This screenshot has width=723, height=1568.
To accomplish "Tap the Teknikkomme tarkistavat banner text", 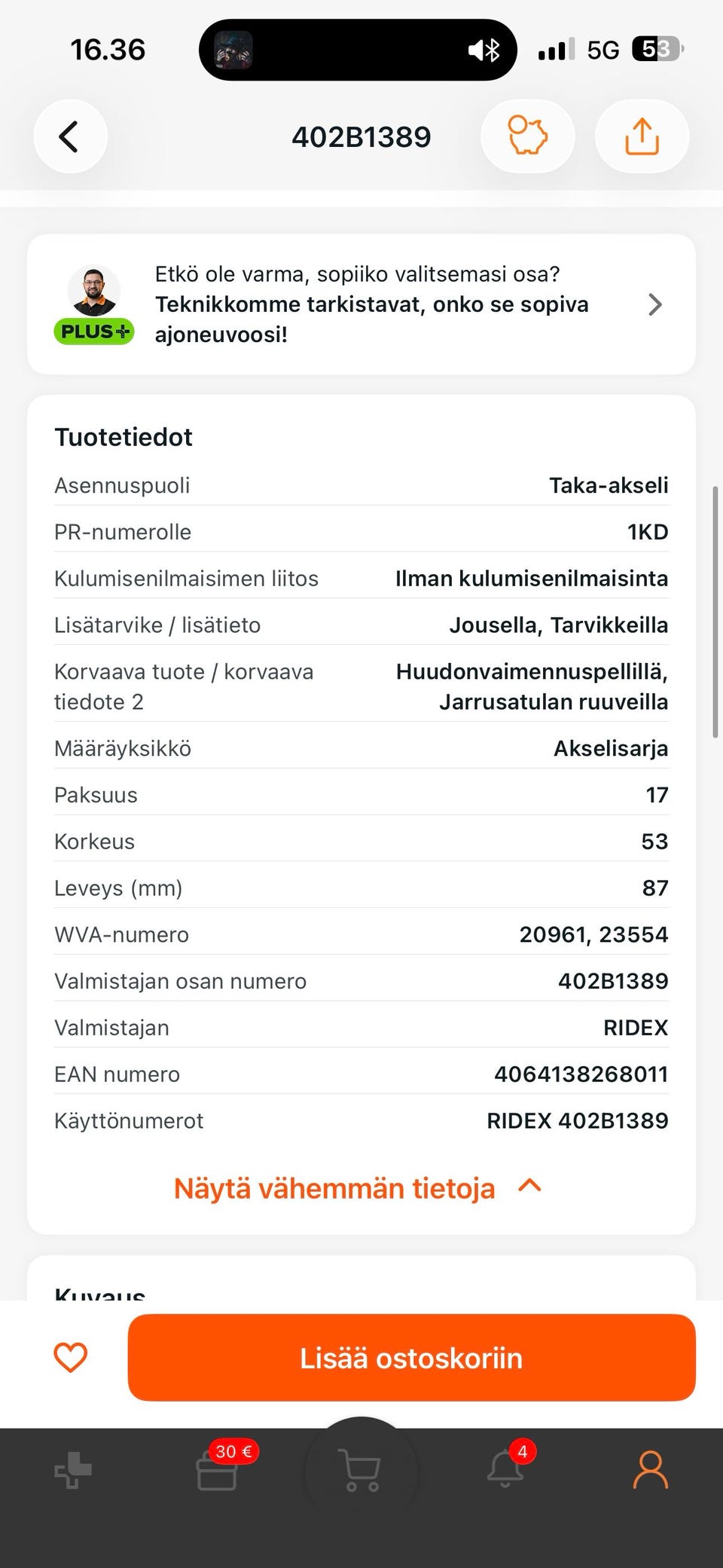I will click(372, 304).
